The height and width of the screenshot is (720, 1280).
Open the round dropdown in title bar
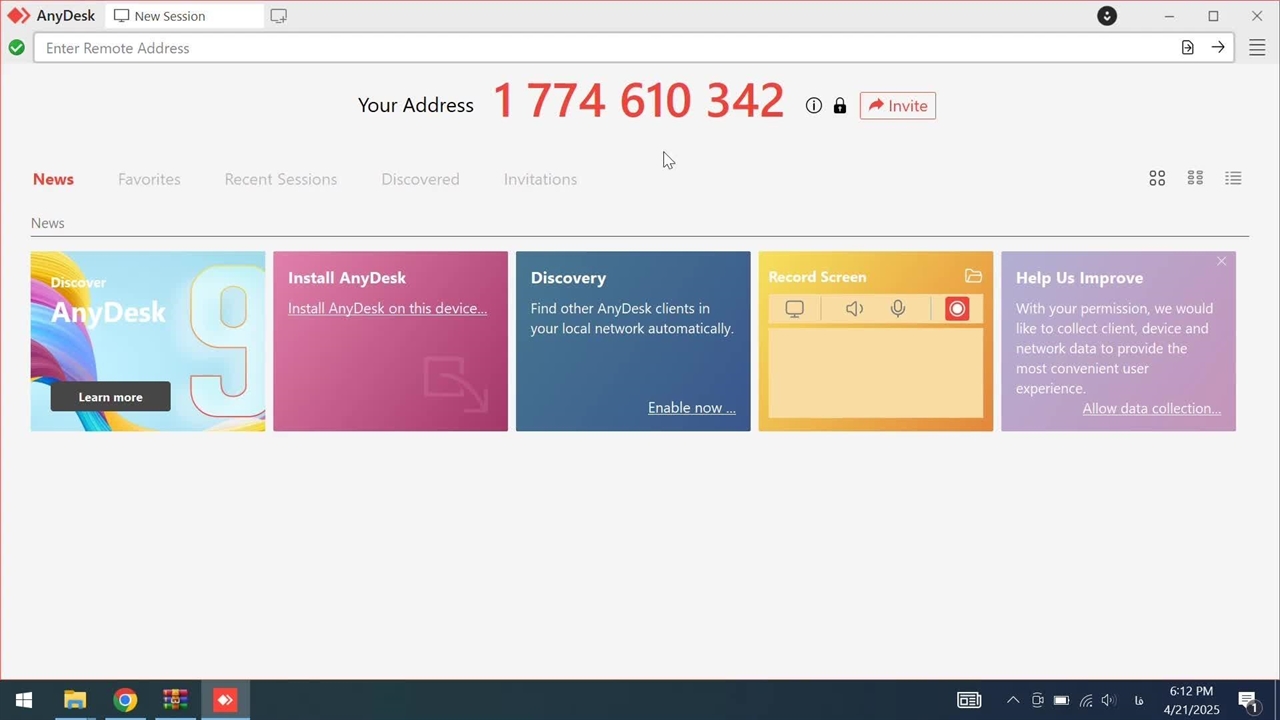coord(1107,16)
